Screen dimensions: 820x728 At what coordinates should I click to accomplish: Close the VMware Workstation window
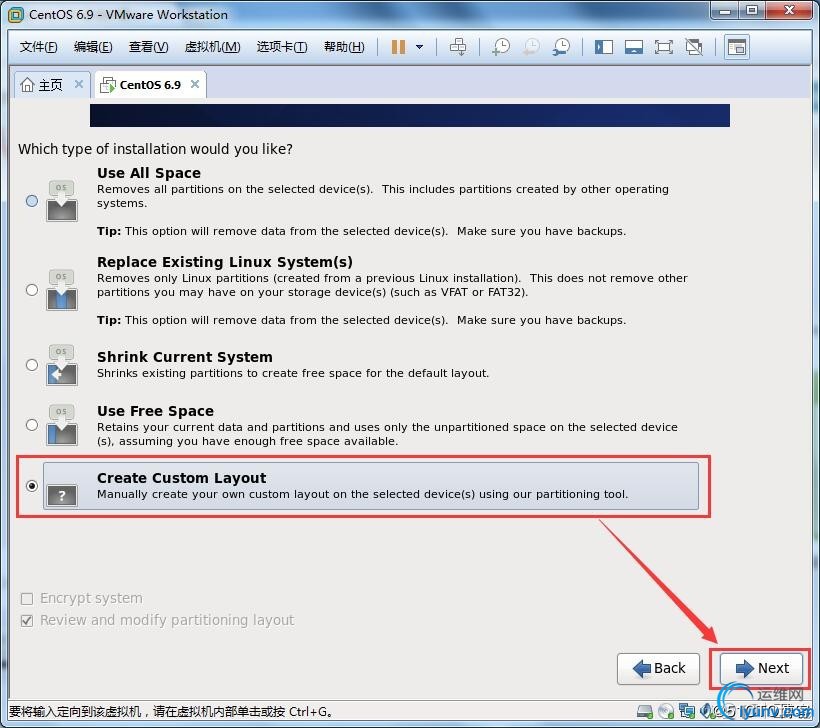click(789, 11)
